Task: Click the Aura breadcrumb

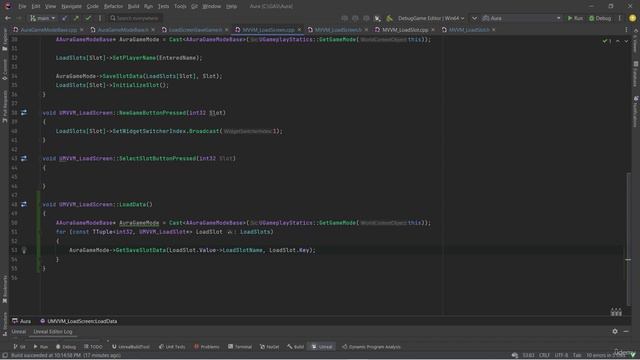Action: pyautogui.click(x=22, y=321)
